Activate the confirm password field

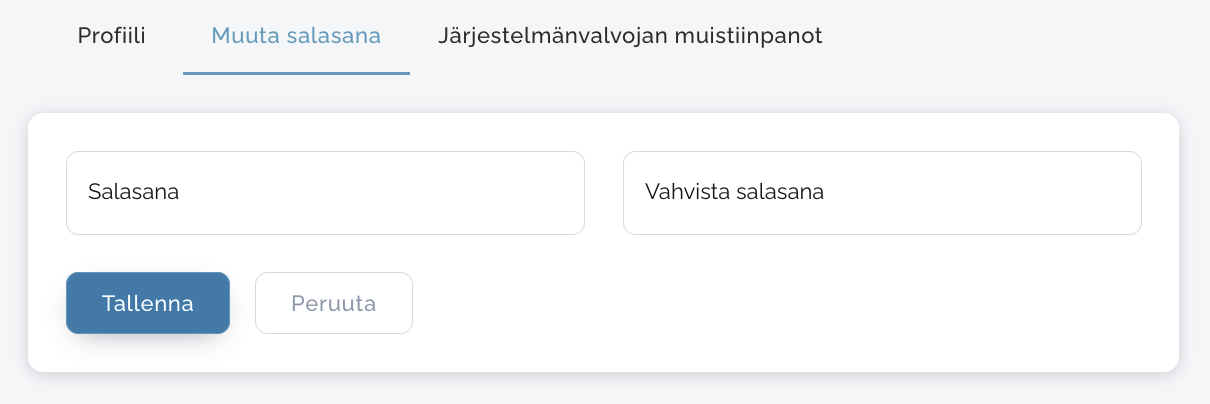pos(882,193)
